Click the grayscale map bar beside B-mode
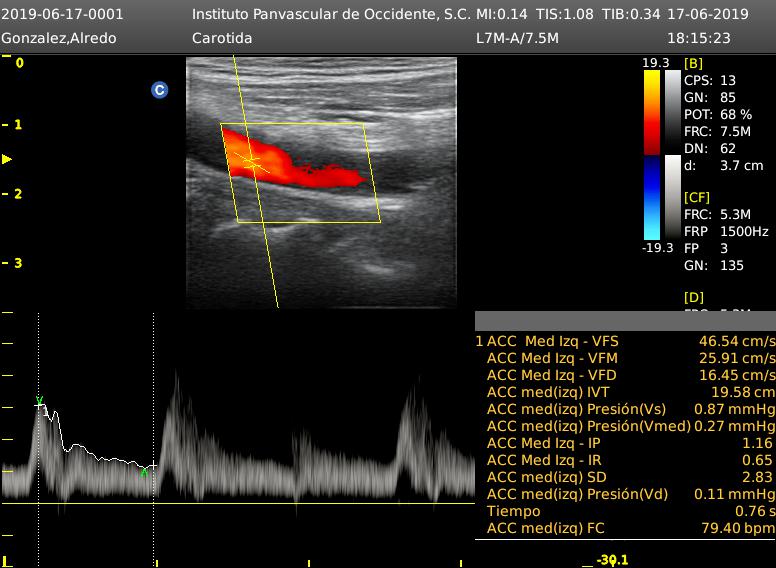Image resolution: width=776 pixels, height=568 pixels. (673, 112)
